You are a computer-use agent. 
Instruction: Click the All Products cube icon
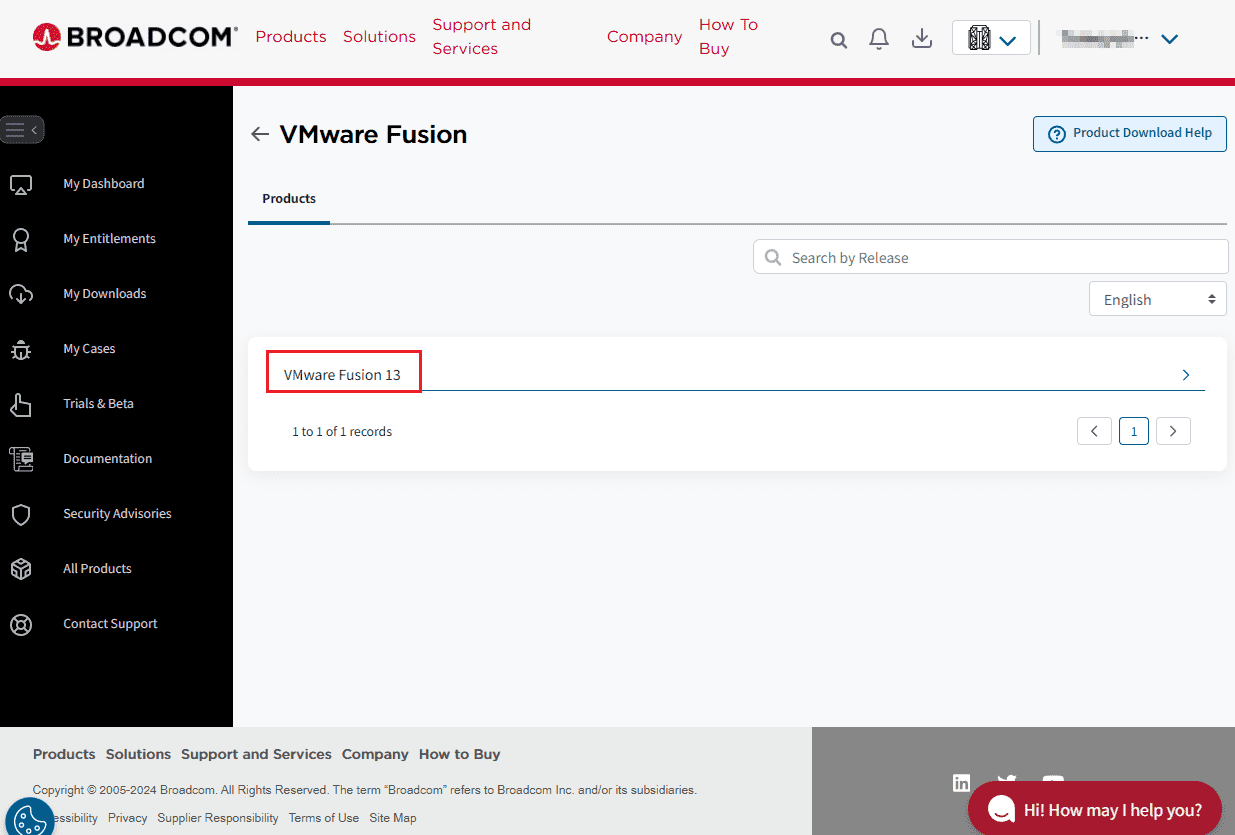pos(21,569)
